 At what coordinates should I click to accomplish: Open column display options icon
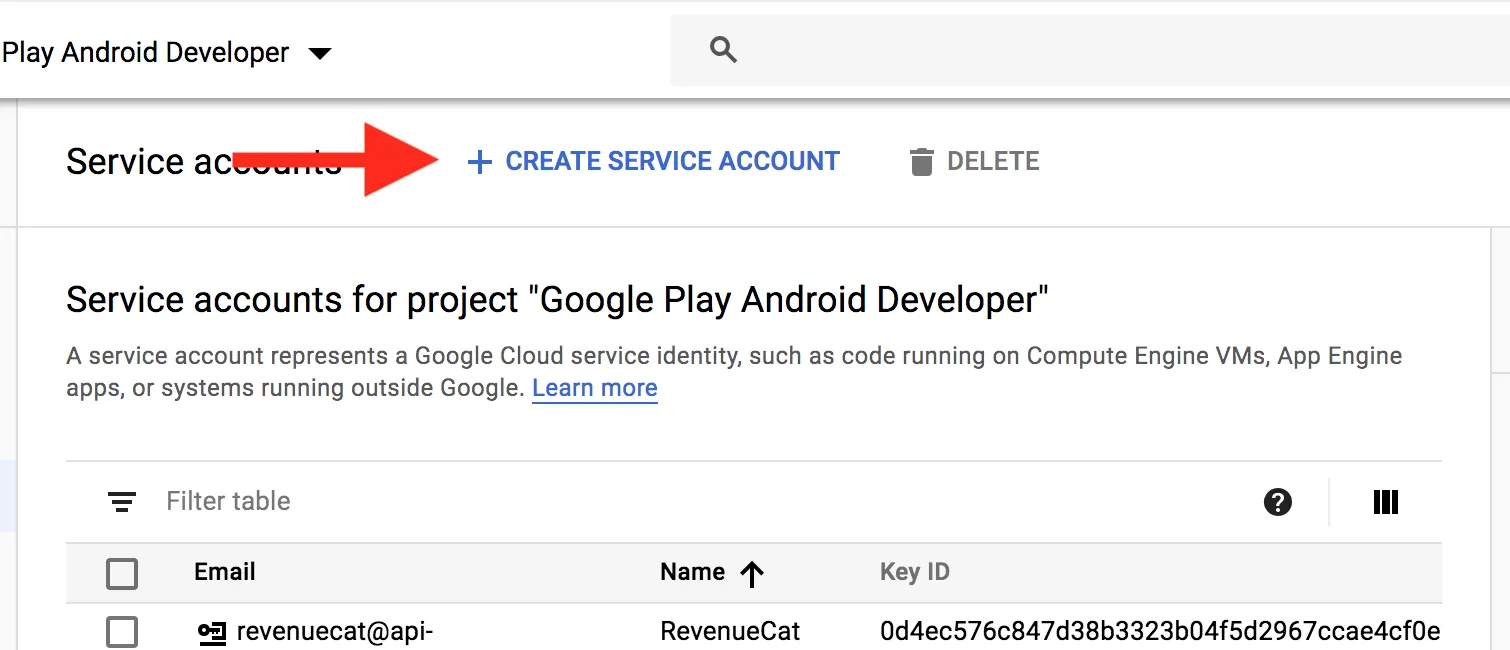coord(1385,502)
